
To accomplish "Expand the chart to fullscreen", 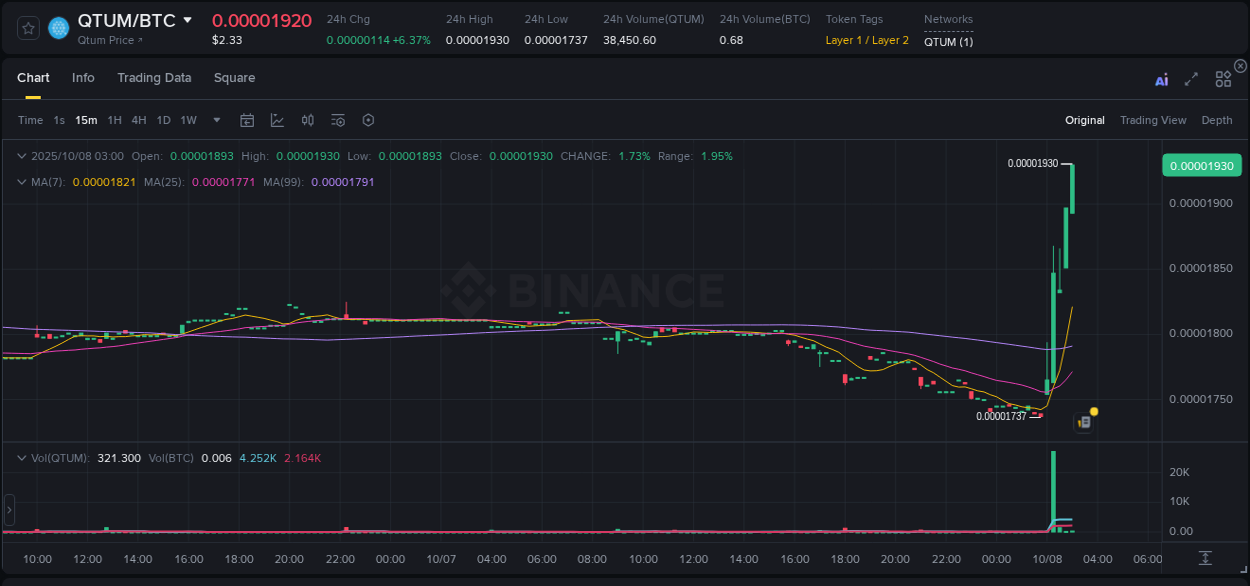I will [1191, 79].
